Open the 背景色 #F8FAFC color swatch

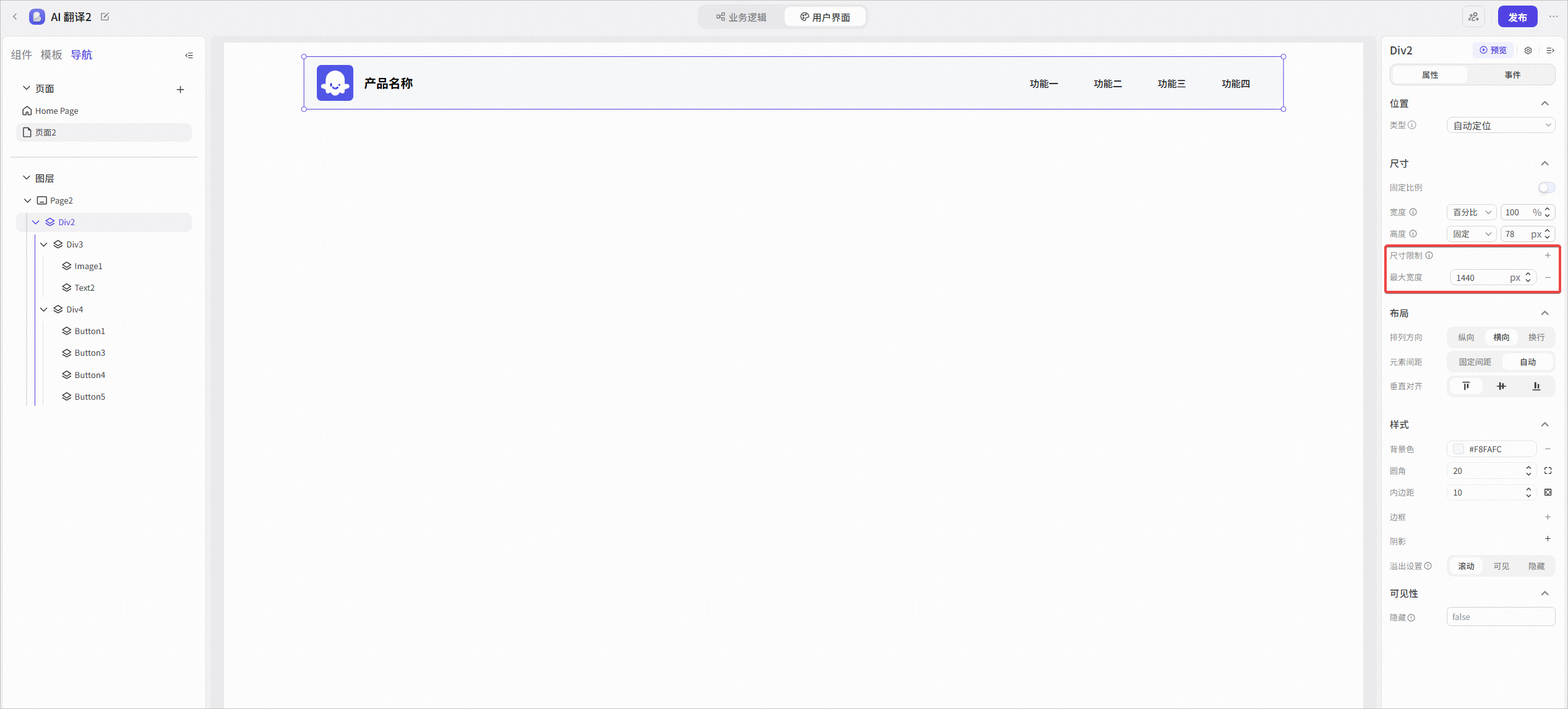(1458, 449)
